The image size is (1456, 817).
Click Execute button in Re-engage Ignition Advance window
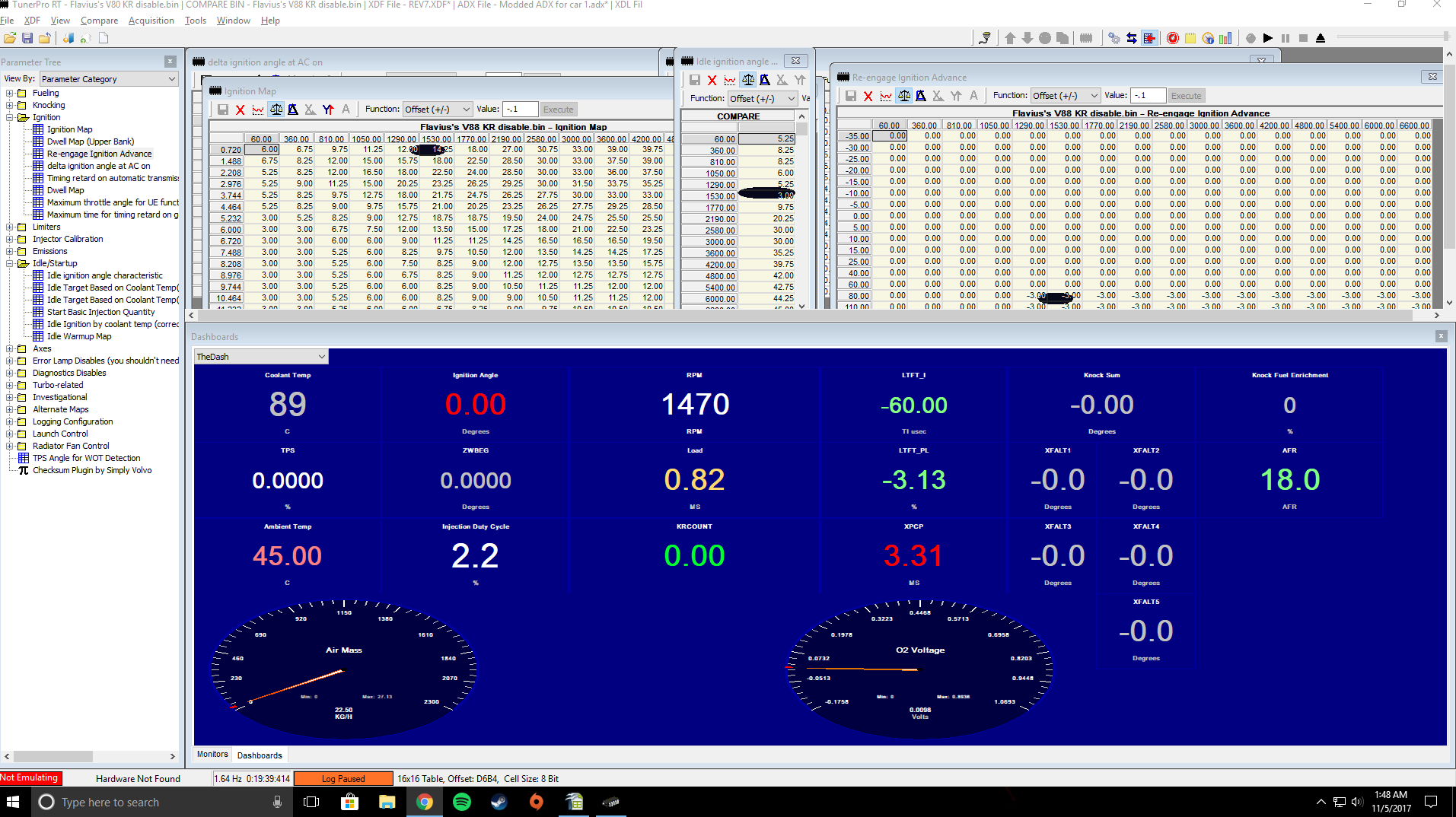tap(1186, 96)
